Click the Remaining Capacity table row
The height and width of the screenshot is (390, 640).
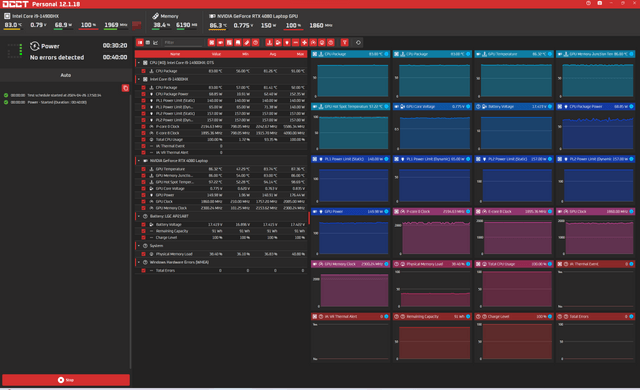point(221,231)
